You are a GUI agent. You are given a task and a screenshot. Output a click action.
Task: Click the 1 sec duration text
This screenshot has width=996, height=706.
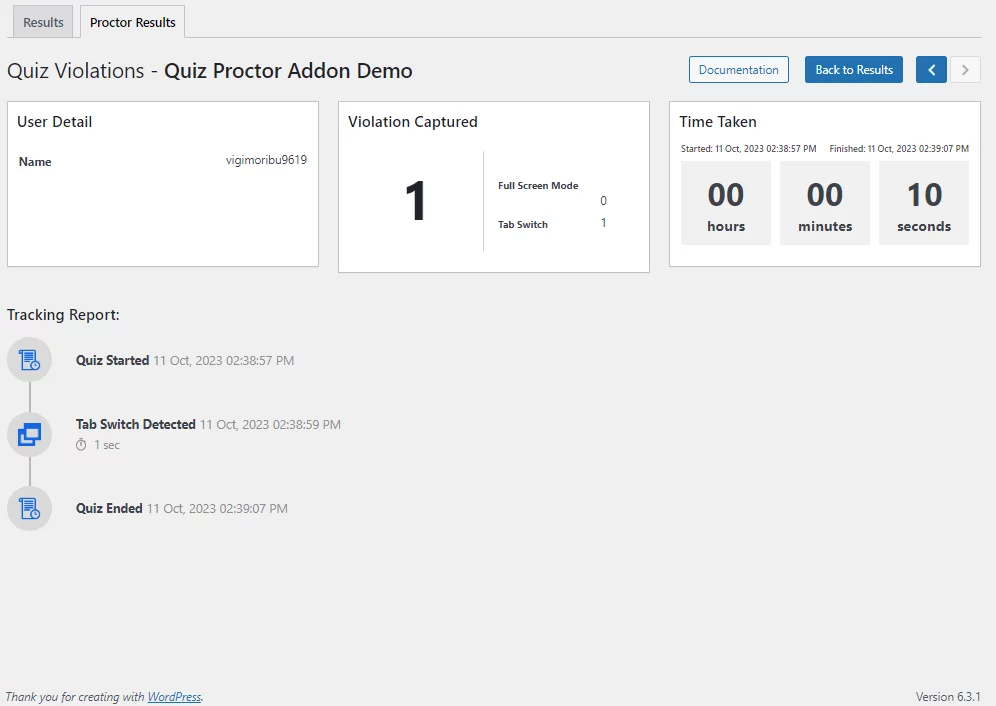coord(107,445)
